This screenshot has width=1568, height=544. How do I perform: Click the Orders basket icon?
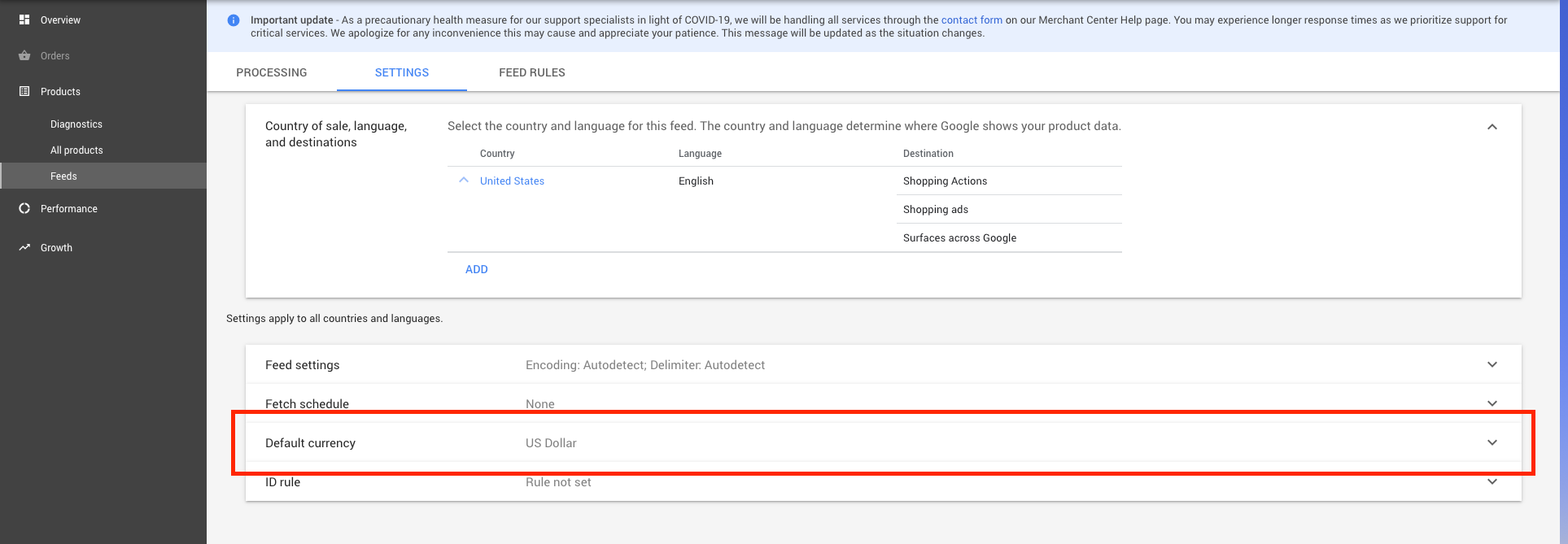pos(24,55)
